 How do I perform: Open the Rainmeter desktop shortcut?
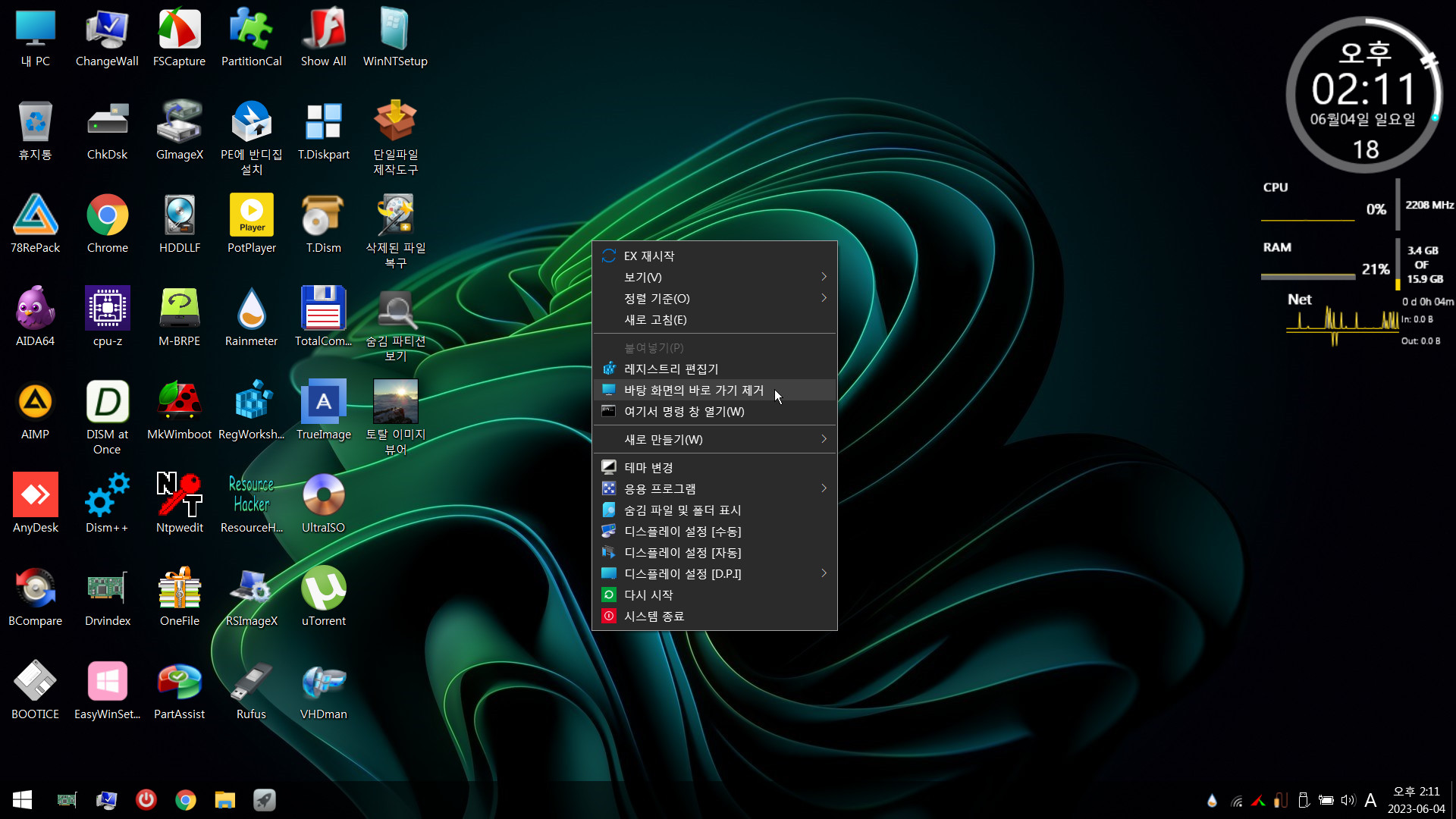pos(251,318)
